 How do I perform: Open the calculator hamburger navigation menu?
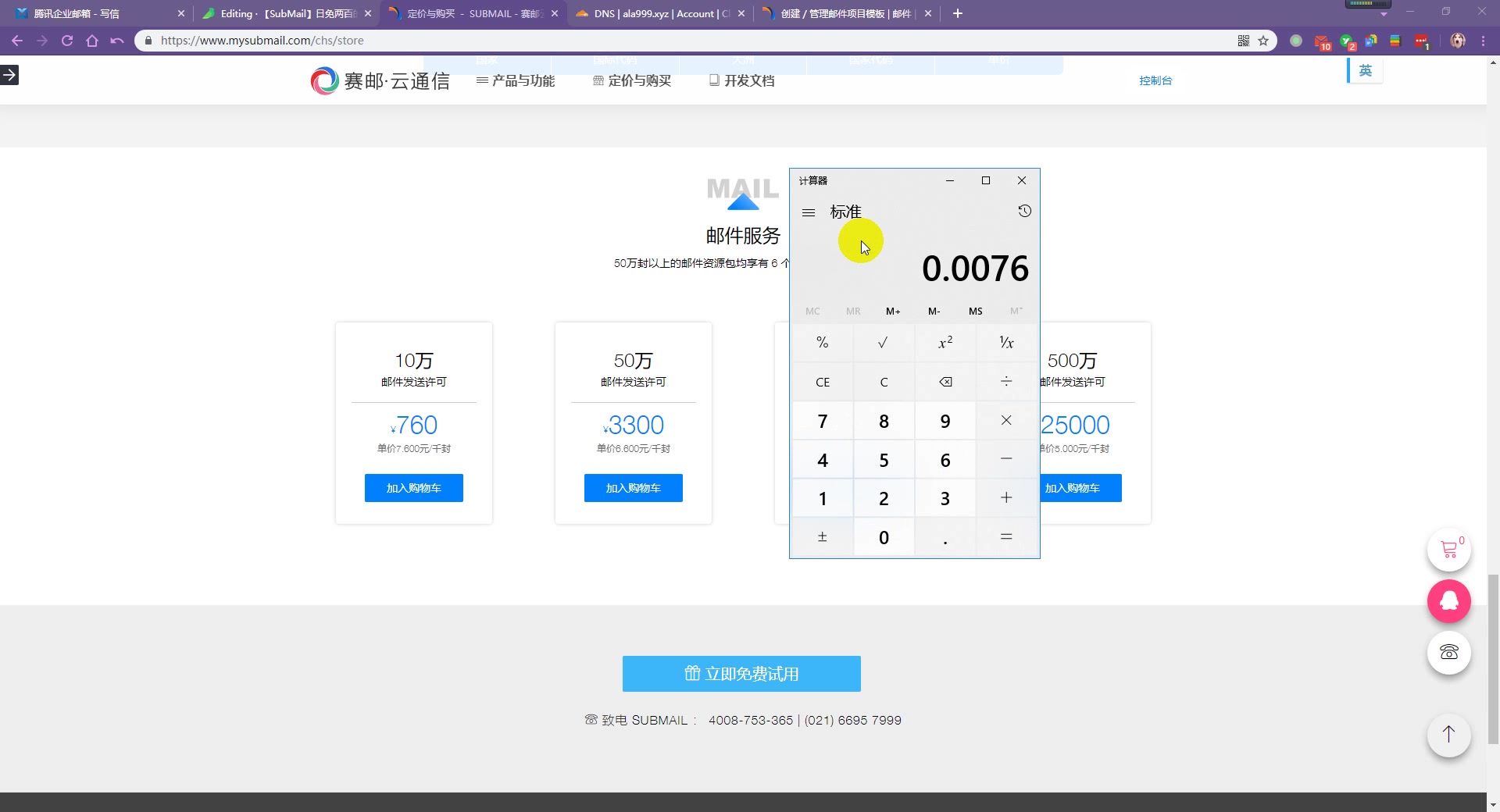(x=809, y=212)
